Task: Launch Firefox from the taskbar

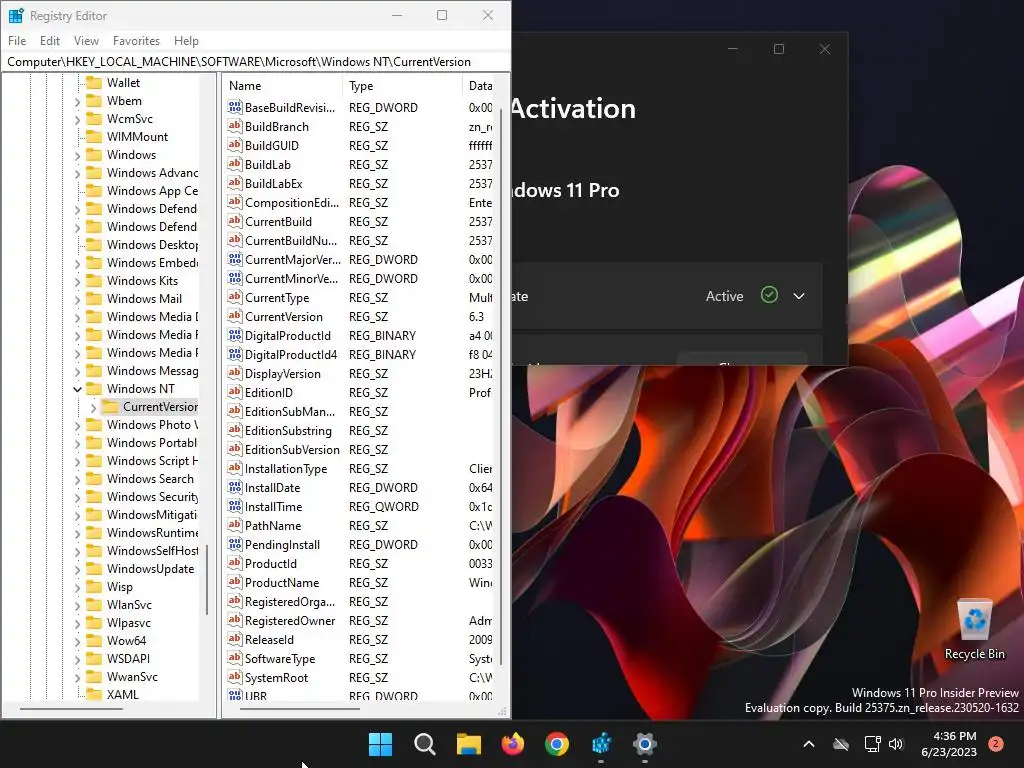Action: click(513, 744)
